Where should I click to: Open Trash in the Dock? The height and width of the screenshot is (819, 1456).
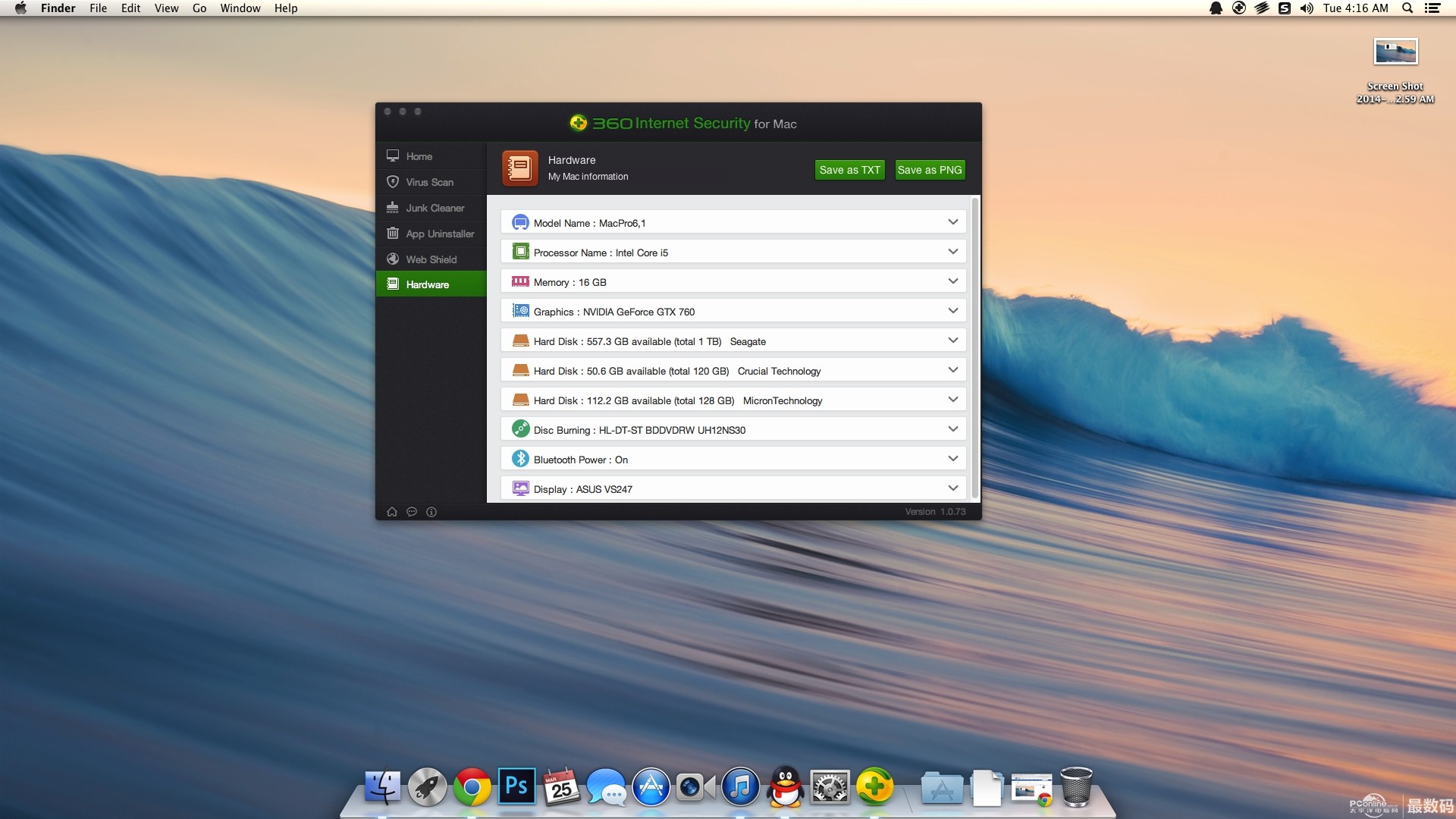click(x=1076, y=787)
